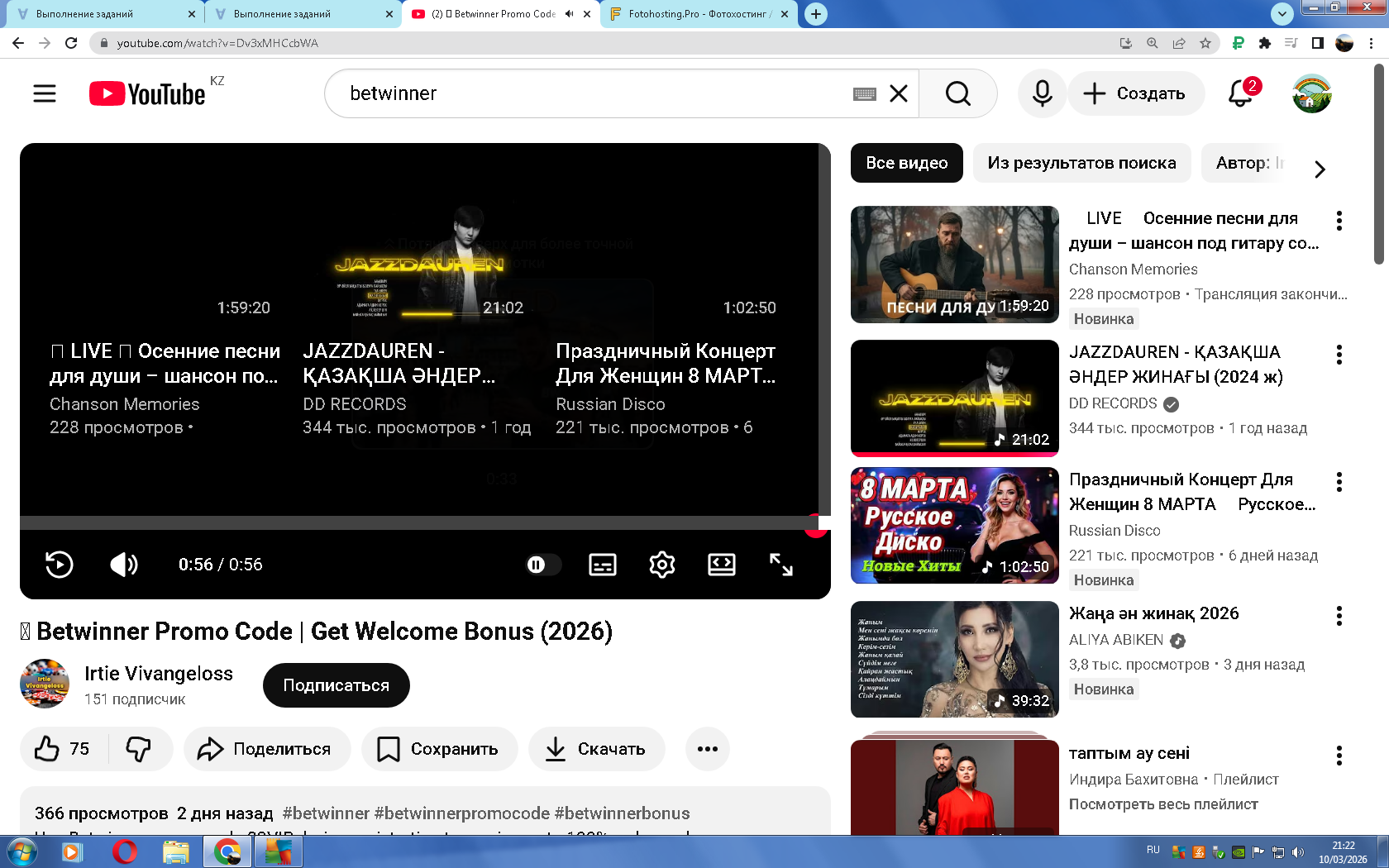Open Windows Explorer from taskbar

pos(176,851)
